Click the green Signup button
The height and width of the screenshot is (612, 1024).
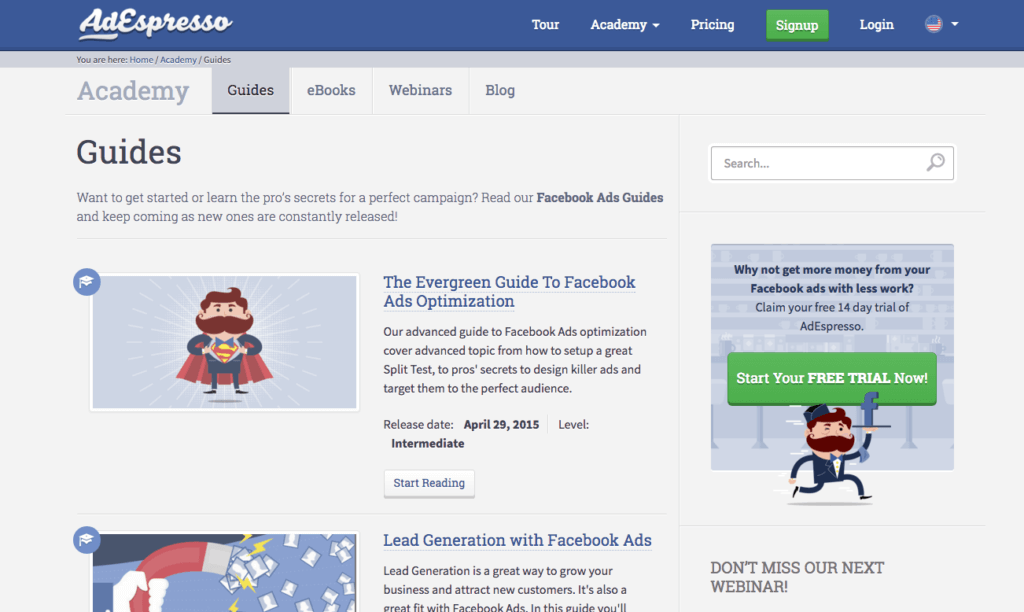tap(797, 25)
